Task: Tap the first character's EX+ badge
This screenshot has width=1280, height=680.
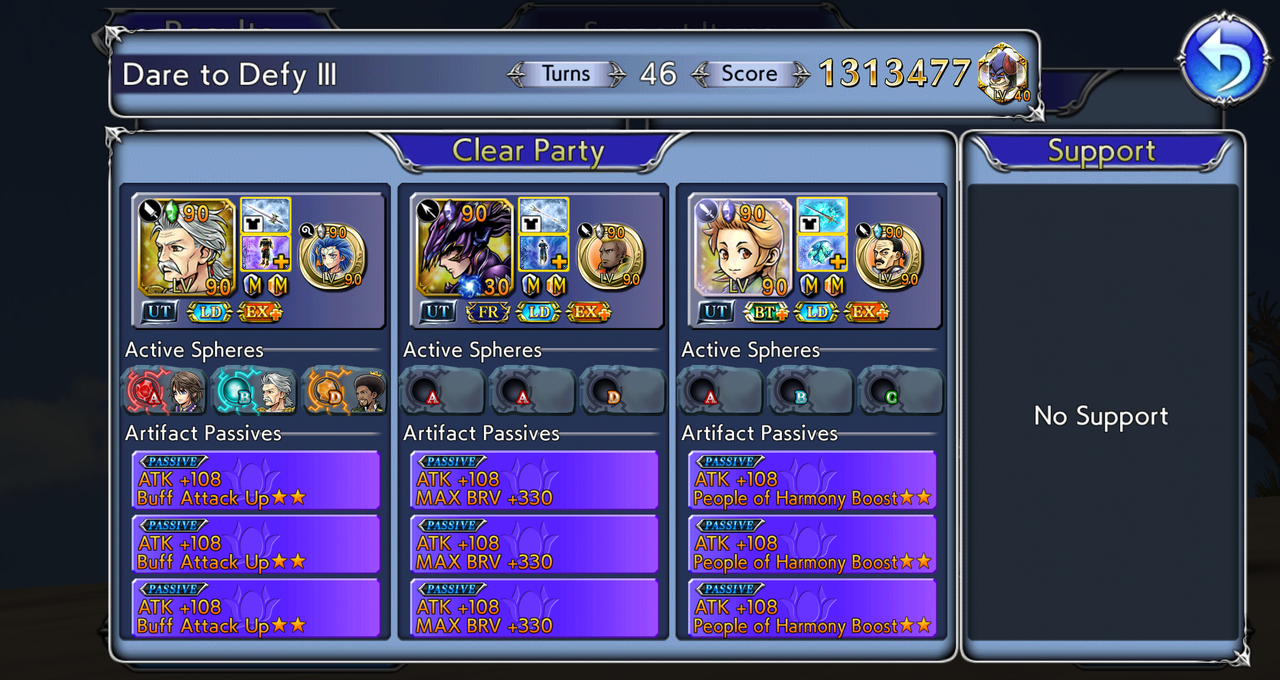Action: 261,312
